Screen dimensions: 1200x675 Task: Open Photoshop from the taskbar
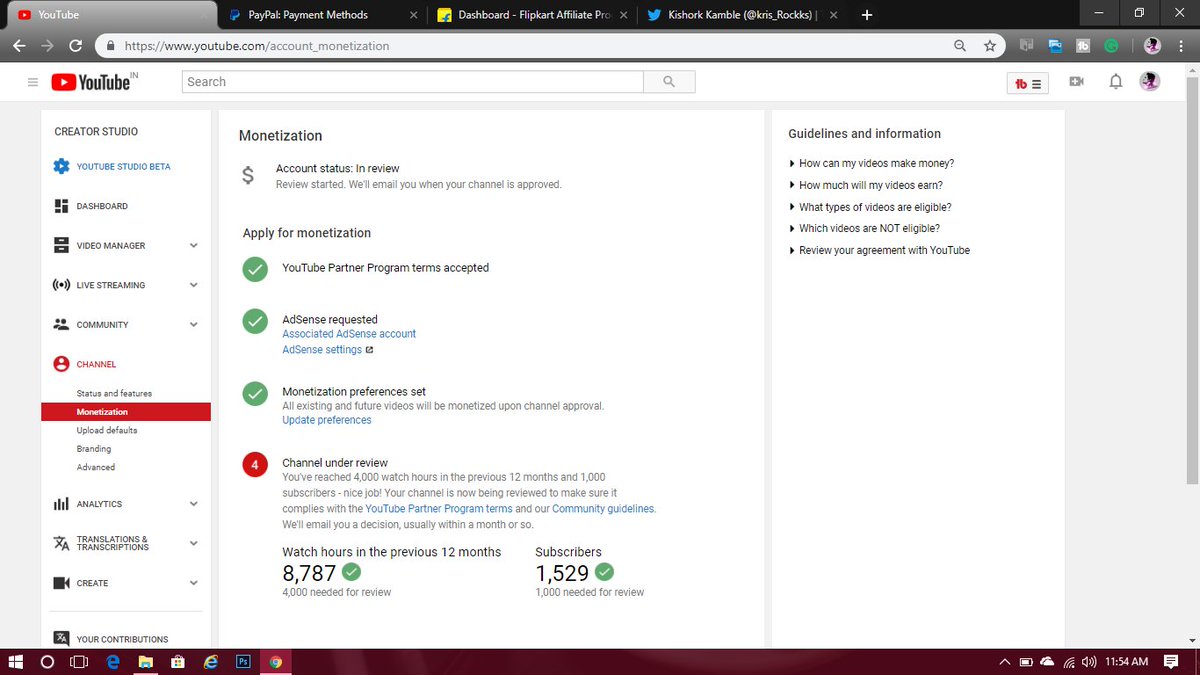click(x=242, y=661)
